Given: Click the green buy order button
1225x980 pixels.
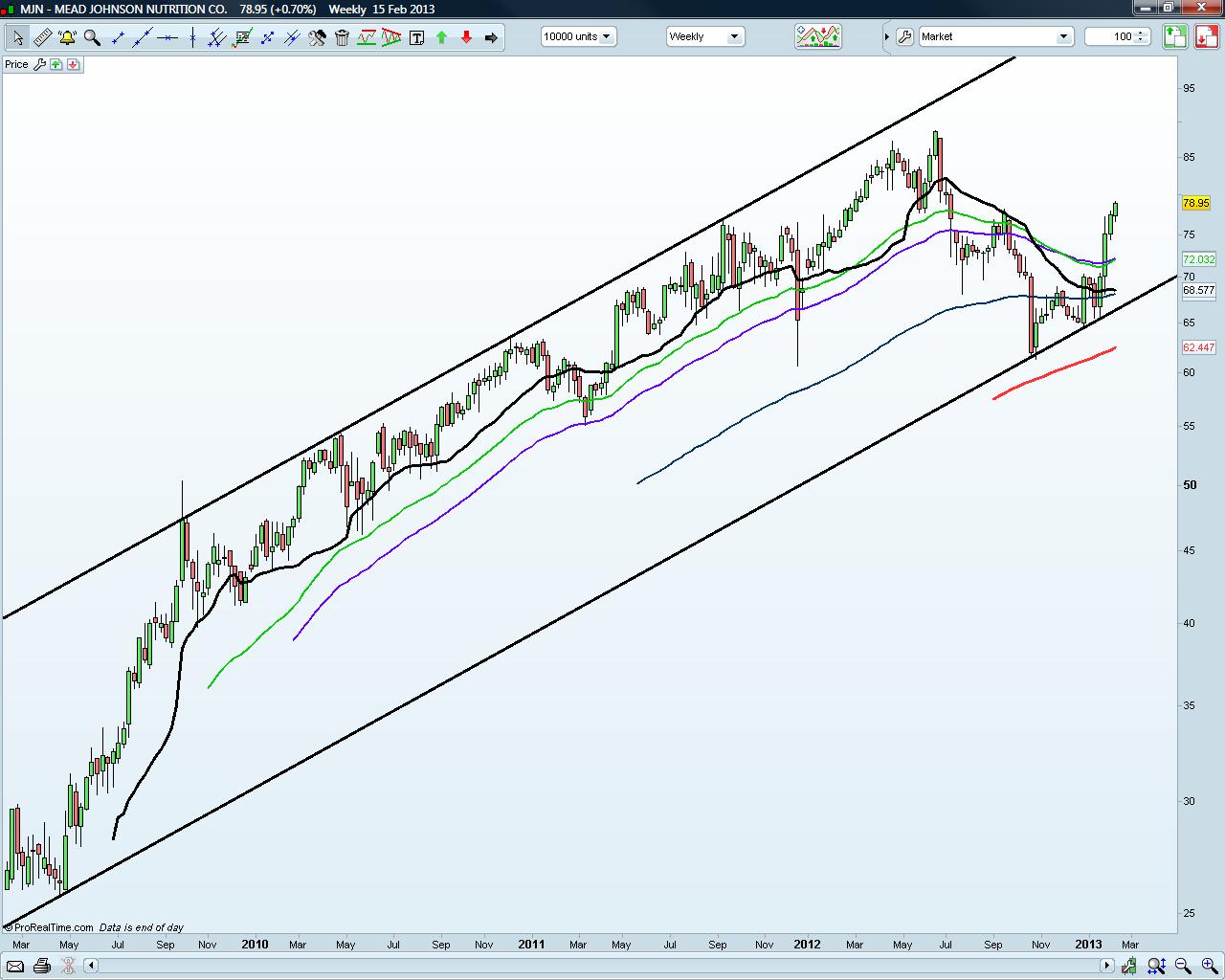Looking at the screenshot, I should tap(1175, 36).
